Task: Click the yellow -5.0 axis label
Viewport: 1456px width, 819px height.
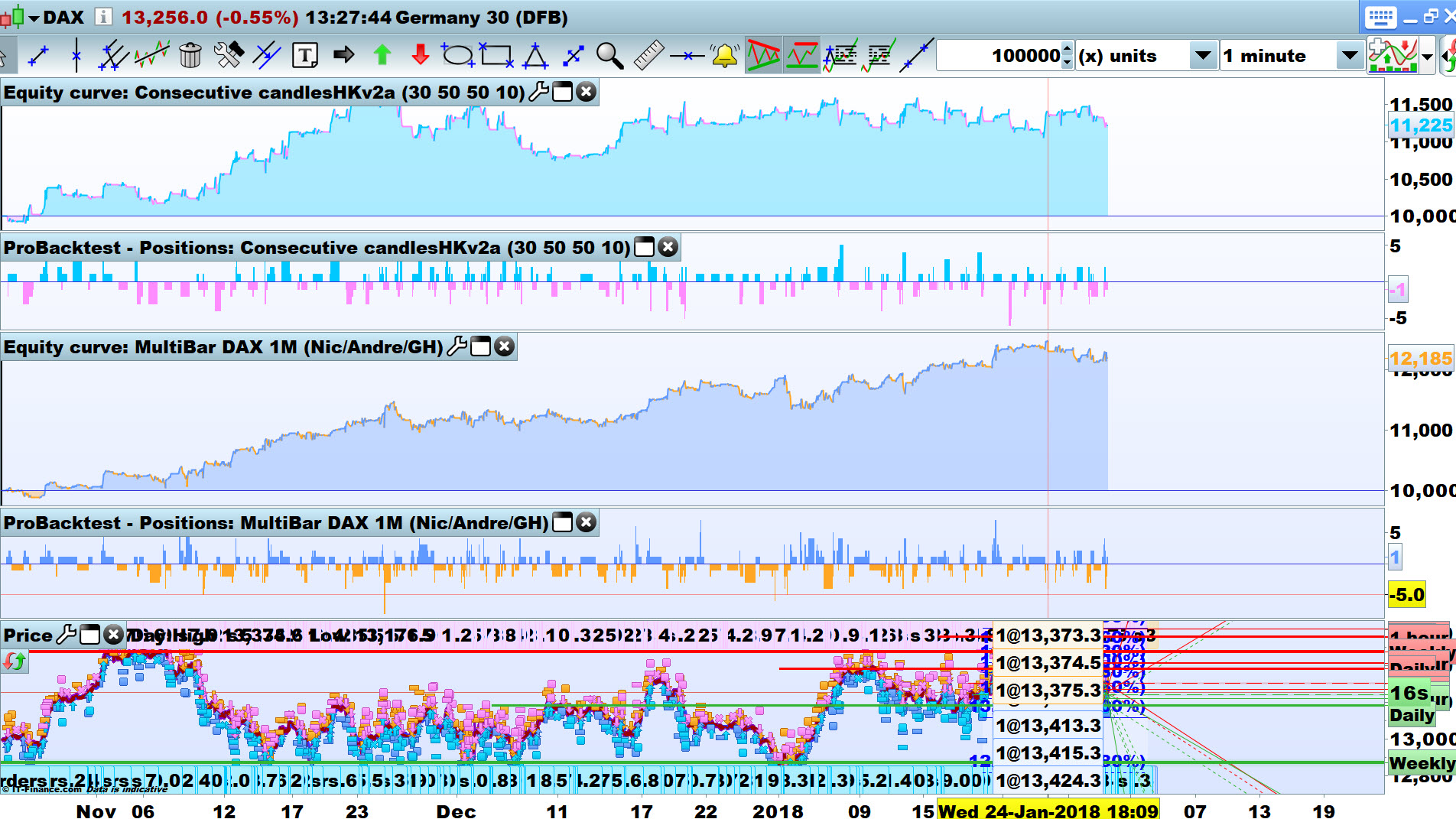Action: [1406, 594]
